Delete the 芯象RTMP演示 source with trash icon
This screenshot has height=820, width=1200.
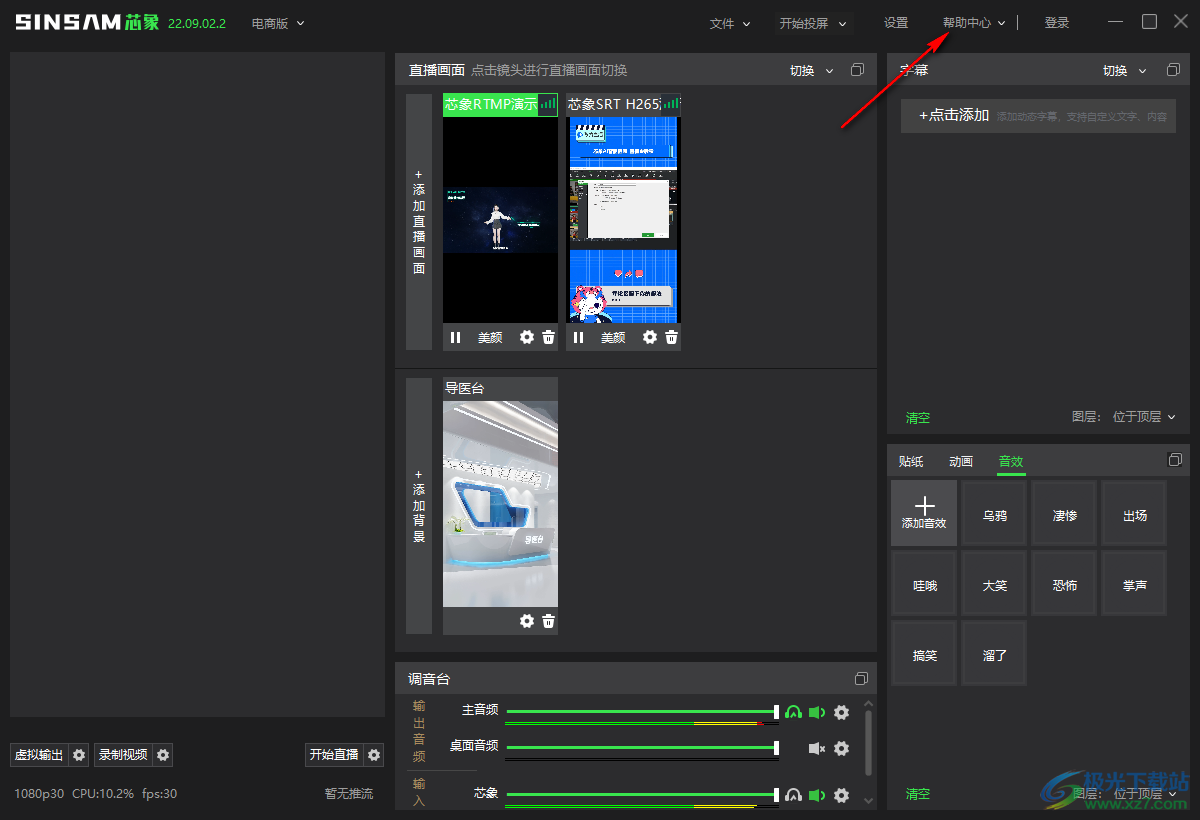[548, 338]
